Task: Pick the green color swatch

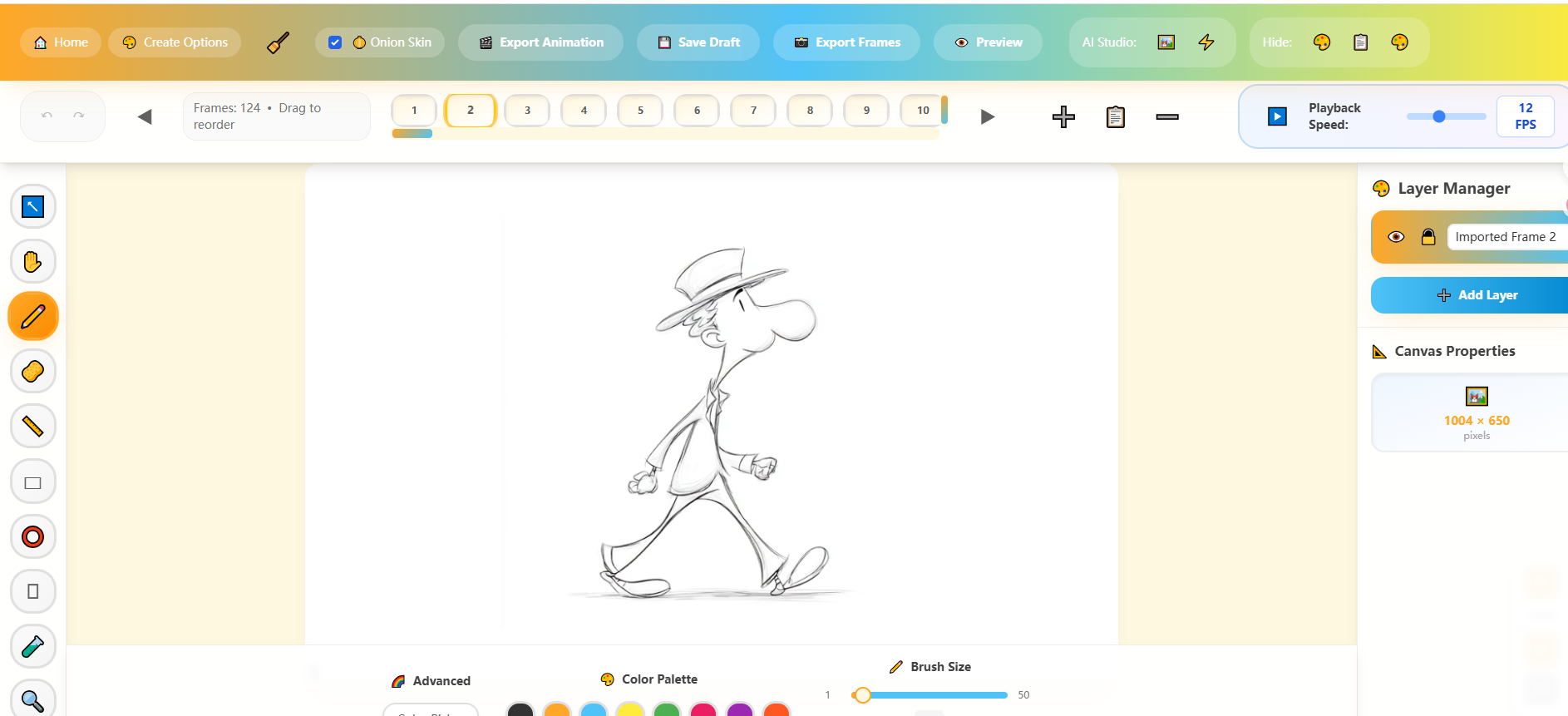Action: (x=667, y=709)
